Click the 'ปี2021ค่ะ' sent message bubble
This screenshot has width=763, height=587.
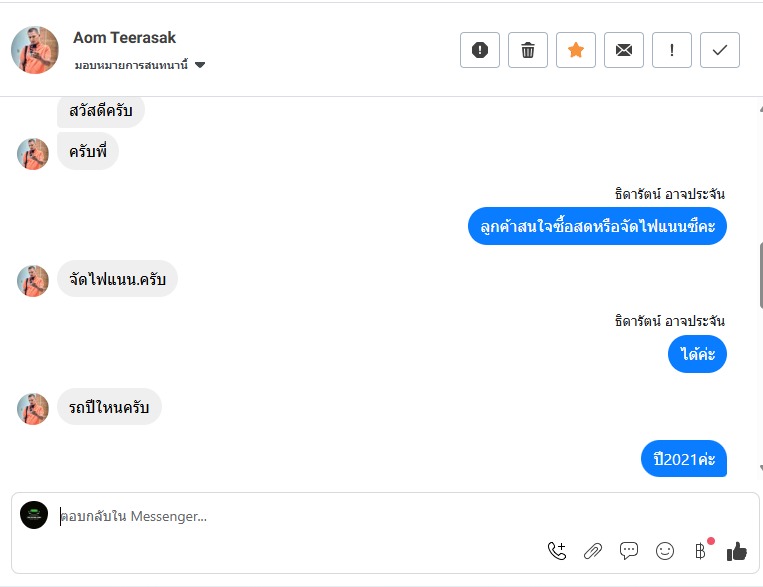[x=684, y=459]
